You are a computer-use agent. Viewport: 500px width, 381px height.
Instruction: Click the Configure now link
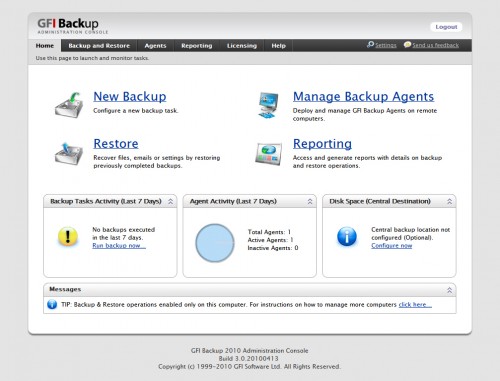(392, 246)
